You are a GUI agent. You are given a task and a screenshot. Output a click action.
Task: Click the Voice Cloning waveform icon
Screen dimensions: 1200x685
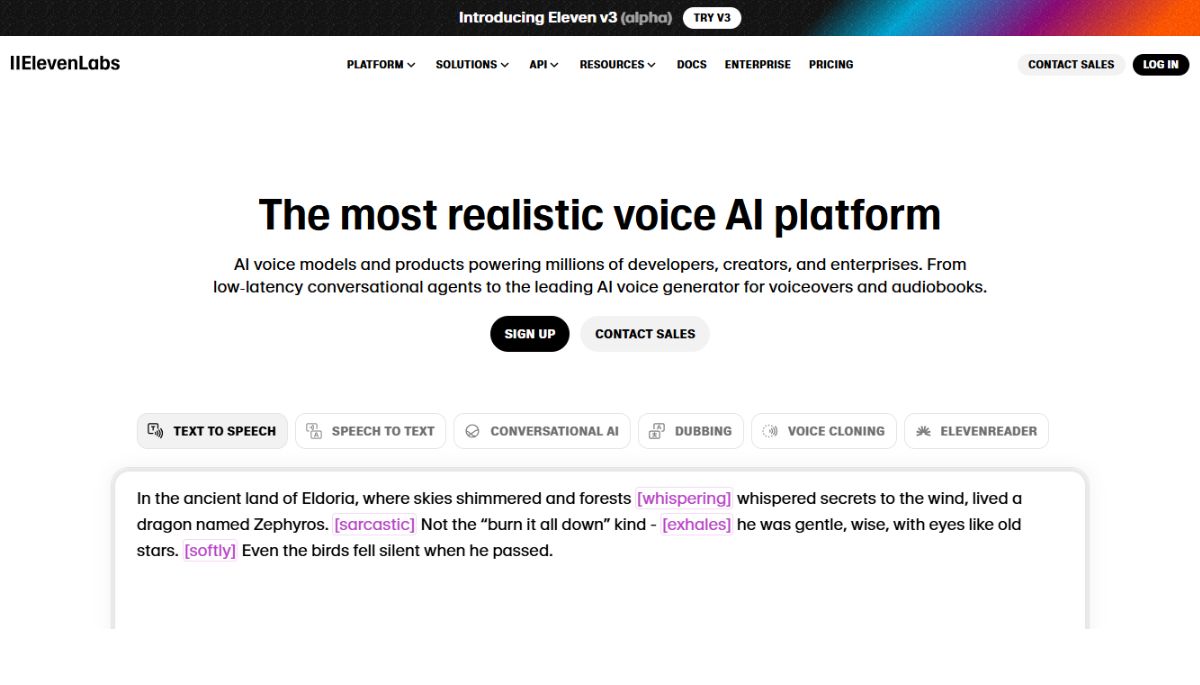[x=770, y=431]
